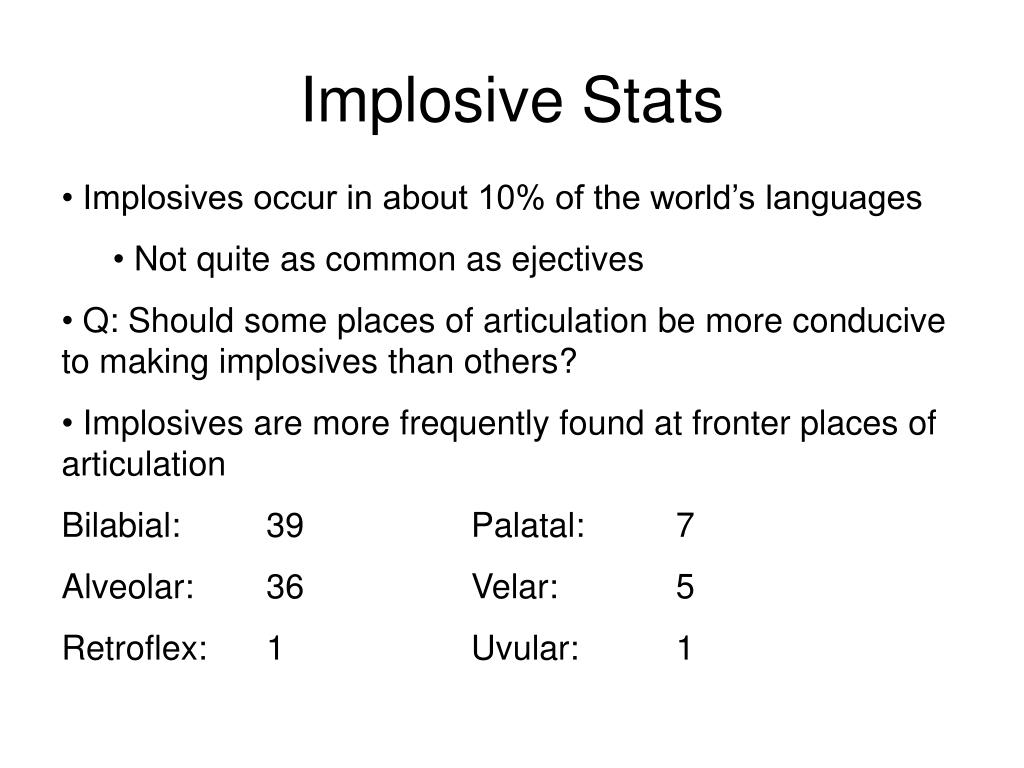Click the text 'to making implosives than others?'
The height and width of the screenshot is (768, 1024).
[319, 361]
